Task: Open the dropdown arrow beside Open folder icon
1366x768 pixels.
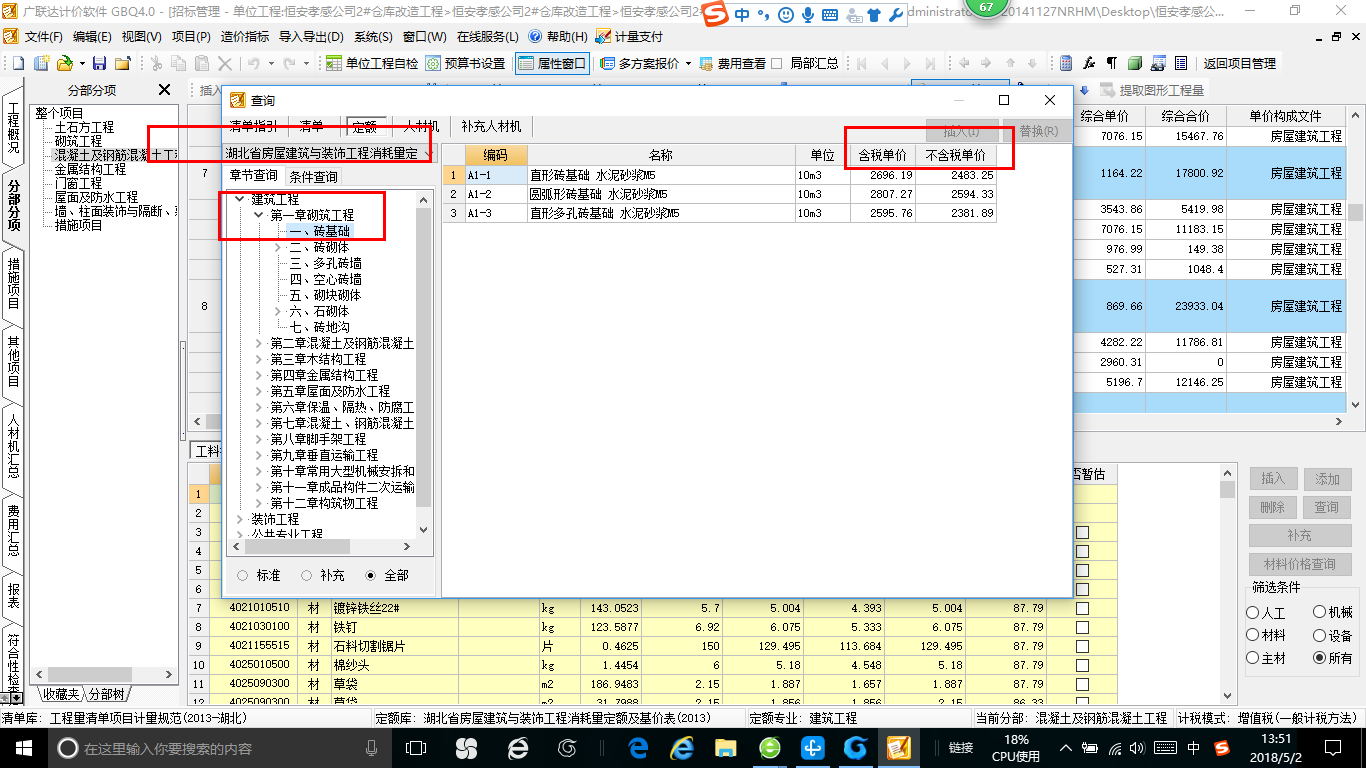Action: [x=81, y=63]
